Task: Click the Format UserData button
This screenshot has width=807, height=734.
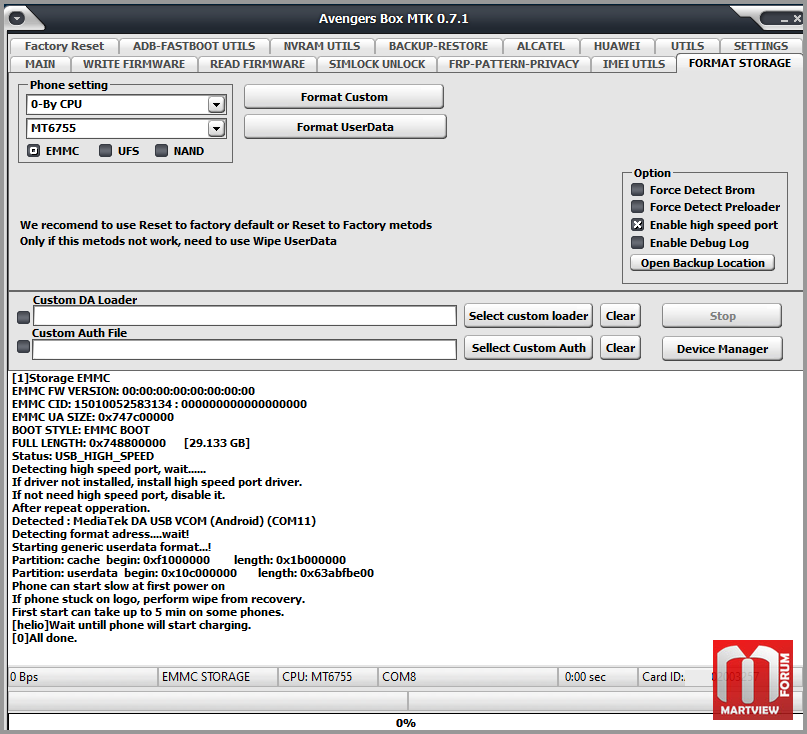Action: [345, 127]
